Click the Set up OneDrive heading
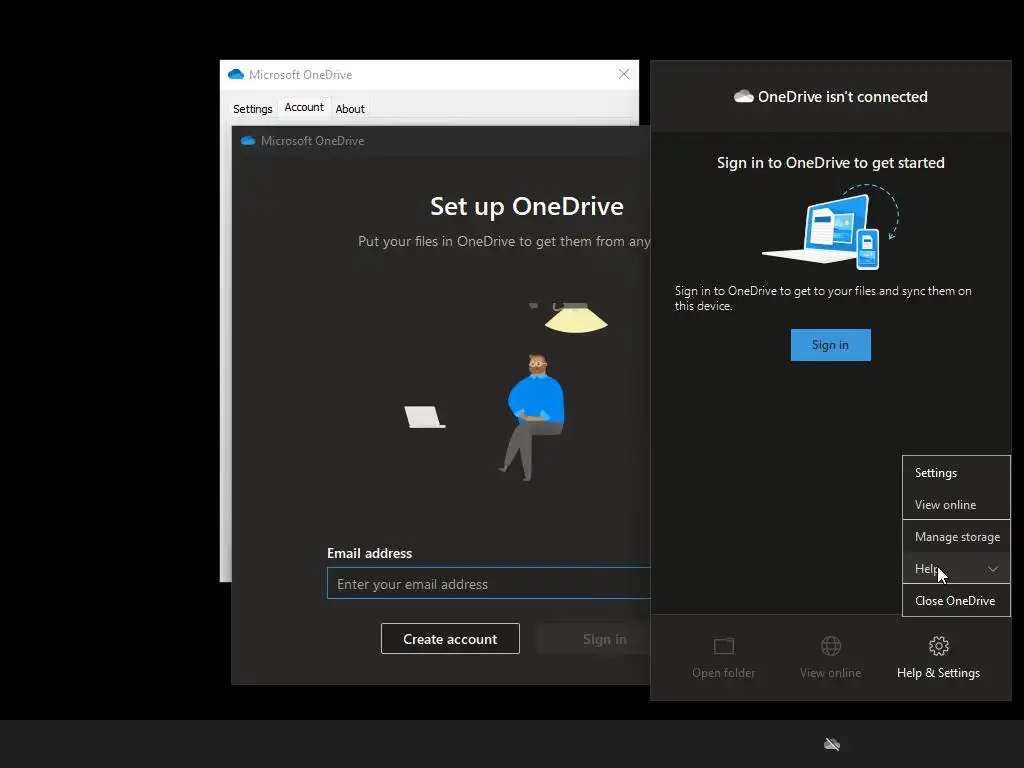Viewport: 1024px width, 768px height. (x=526, y=206)
